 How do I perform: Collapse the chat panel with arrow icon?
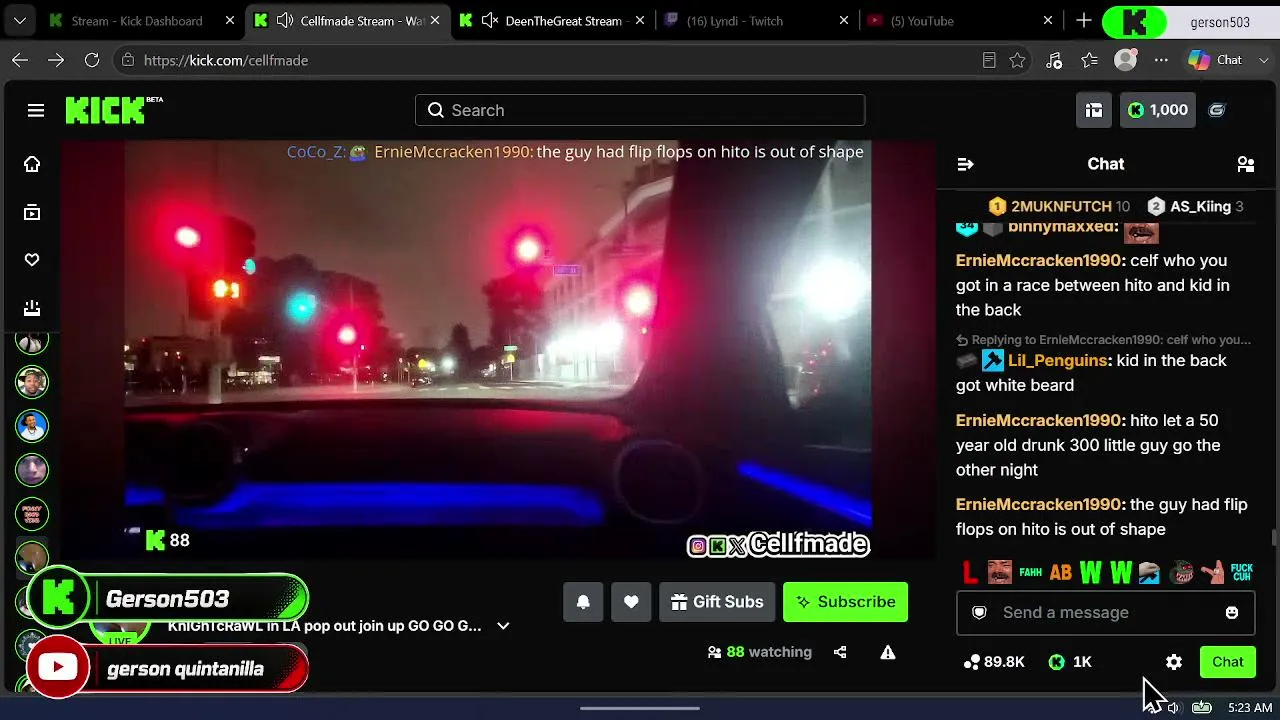[x=965, y=164]
